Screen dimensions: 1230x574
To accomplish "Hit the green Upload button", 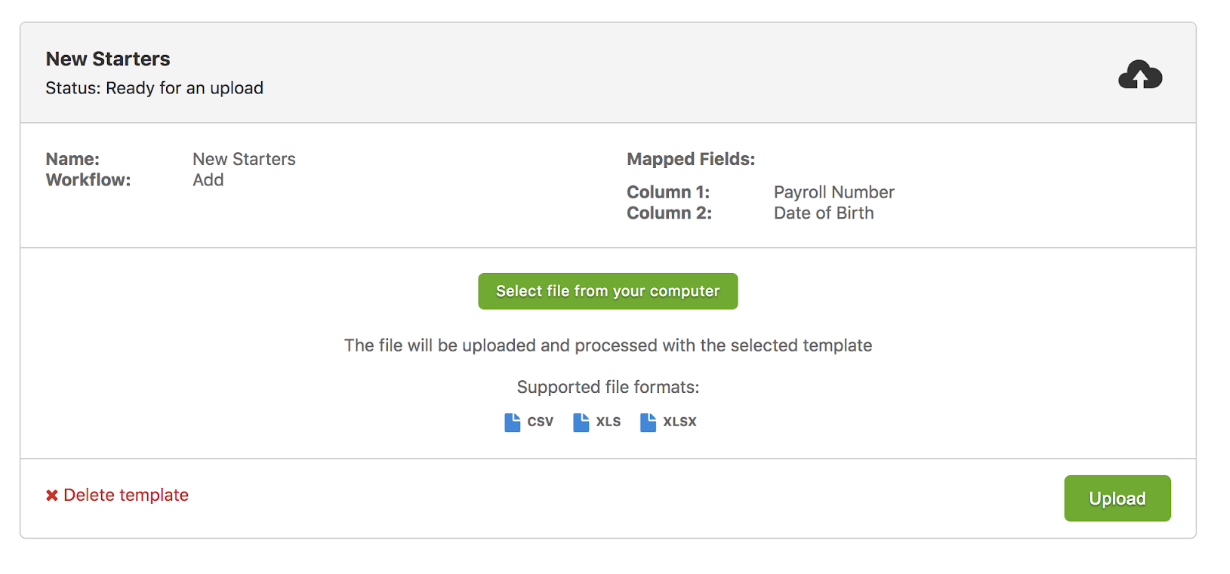I will click(x=1117, y=498).
